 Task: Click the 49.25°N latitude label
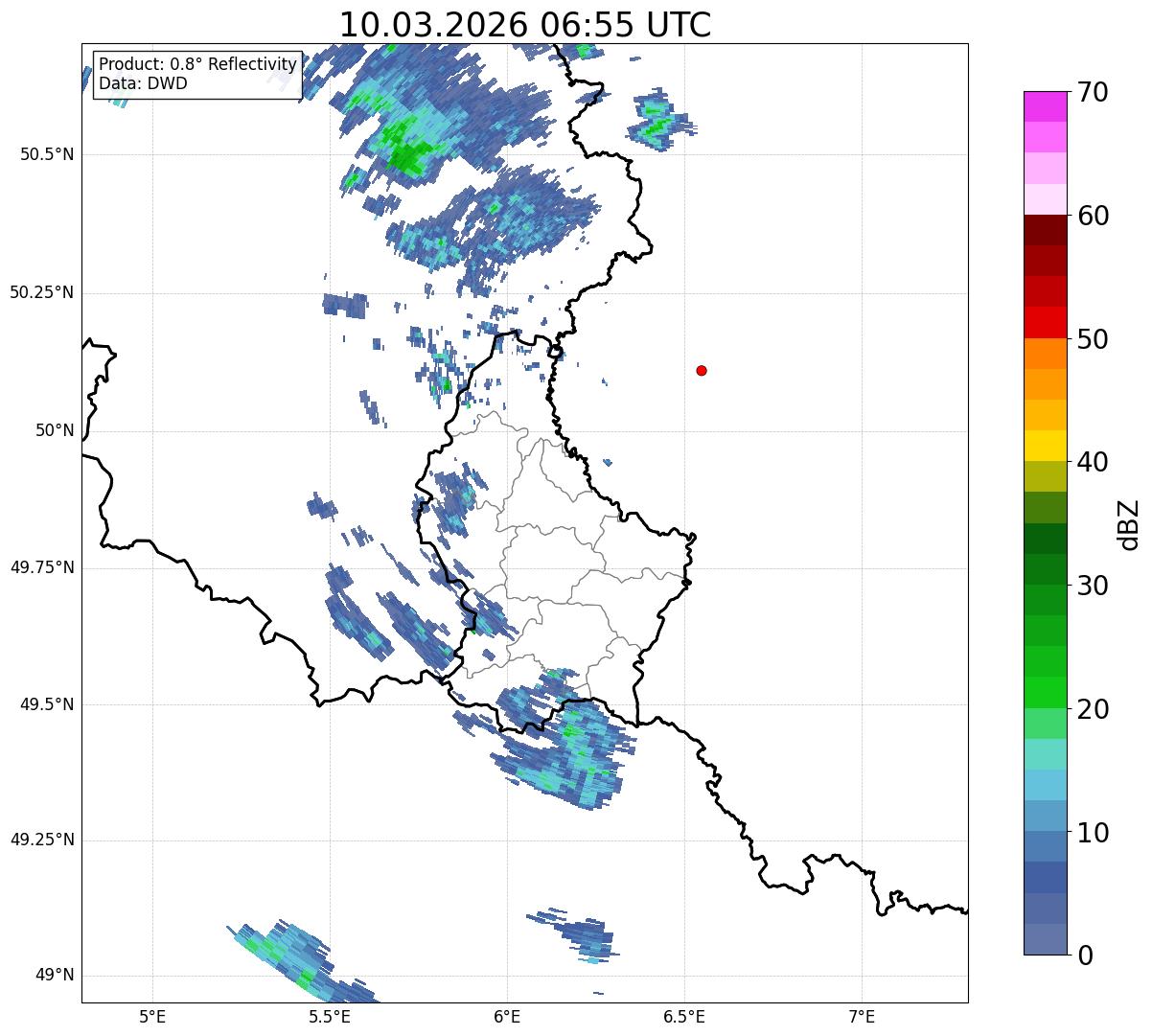tap(42, 840)
